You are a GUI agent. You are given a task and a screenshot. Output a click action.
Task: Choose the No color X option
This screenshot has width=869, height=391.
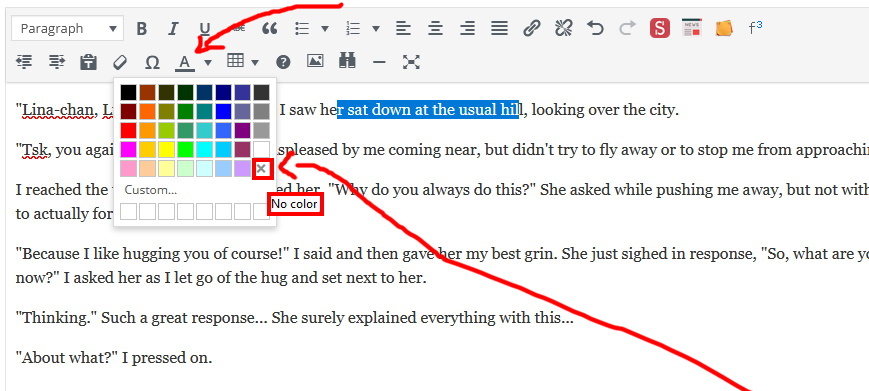click(x=262, y=169)
